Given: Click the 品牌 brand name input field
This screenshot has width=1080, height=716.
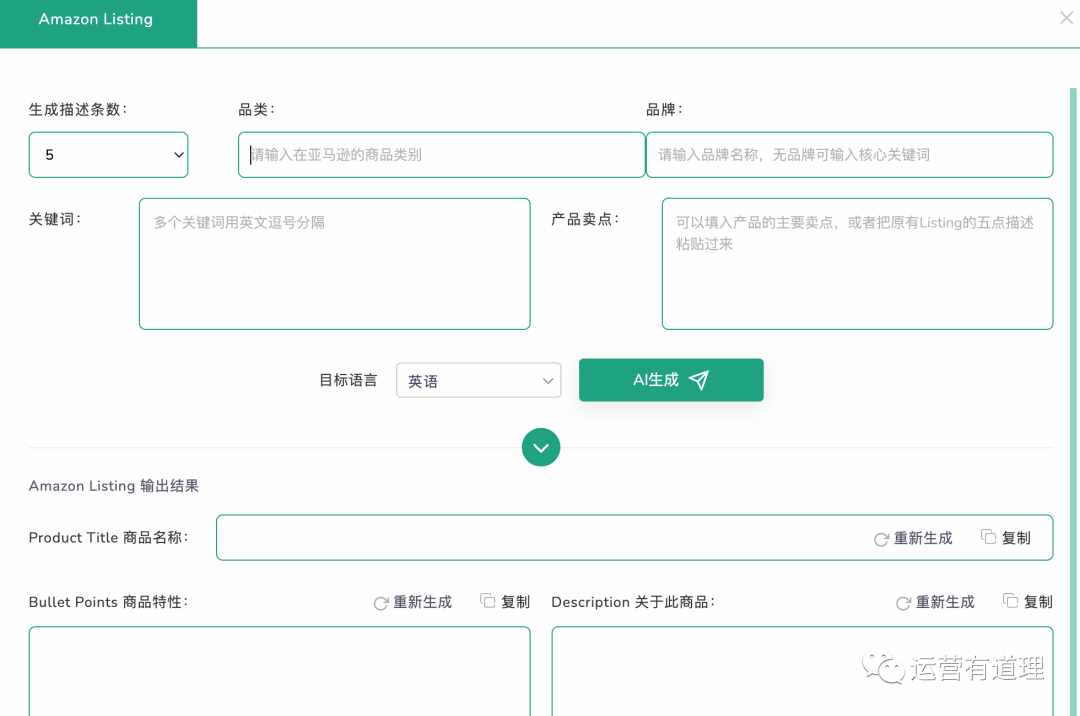Looking at the screenshot, I should (x=849, y=155).
